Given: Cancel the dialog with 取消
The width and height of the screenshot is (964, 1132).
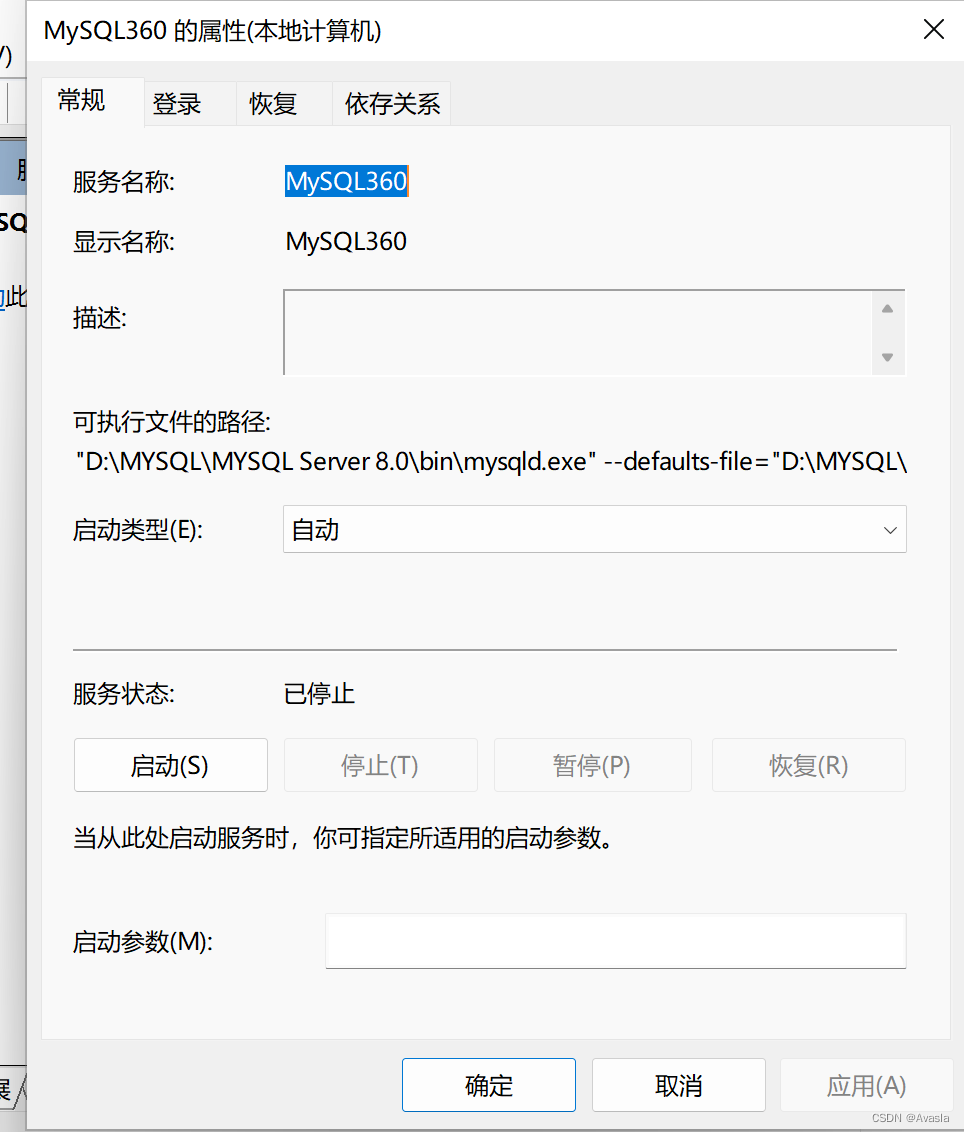Looking at the screenshot, I should pyautogui.click(x=679, y=1085).
